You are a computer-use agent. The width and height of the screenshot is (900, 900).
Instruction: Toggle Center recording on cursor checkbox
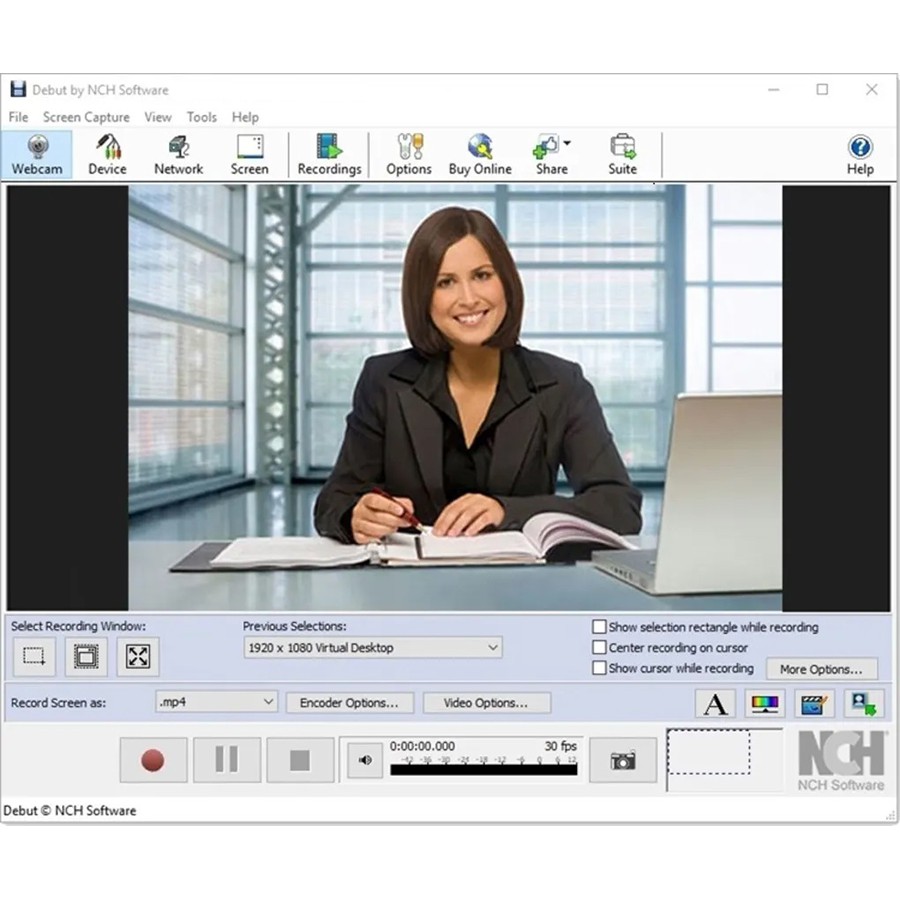click(x=600, y=648)
